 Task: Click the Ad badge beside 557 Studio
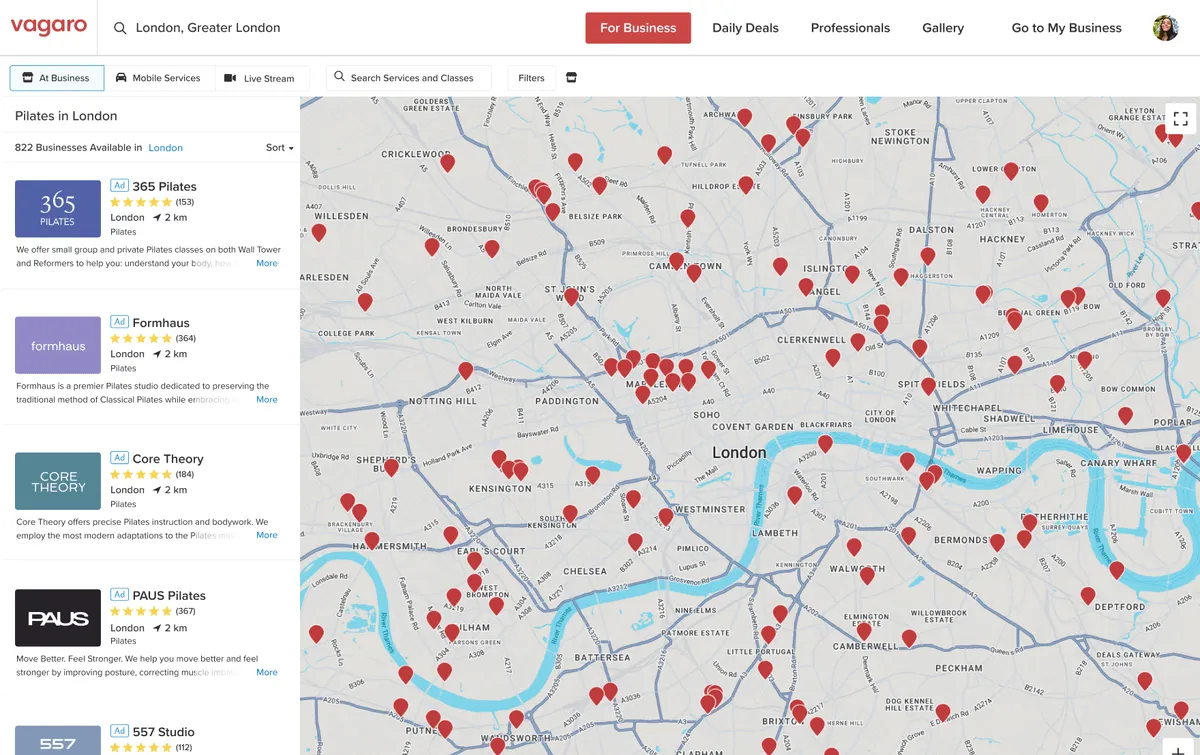tap(119, 731)
